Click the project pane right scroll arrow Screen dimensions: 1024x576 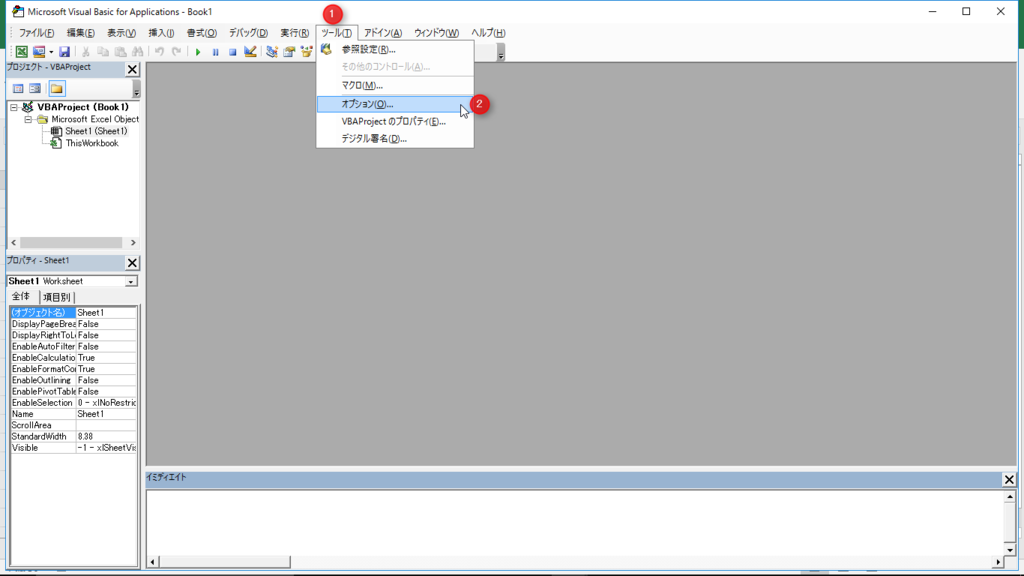[x=133, y=243]
